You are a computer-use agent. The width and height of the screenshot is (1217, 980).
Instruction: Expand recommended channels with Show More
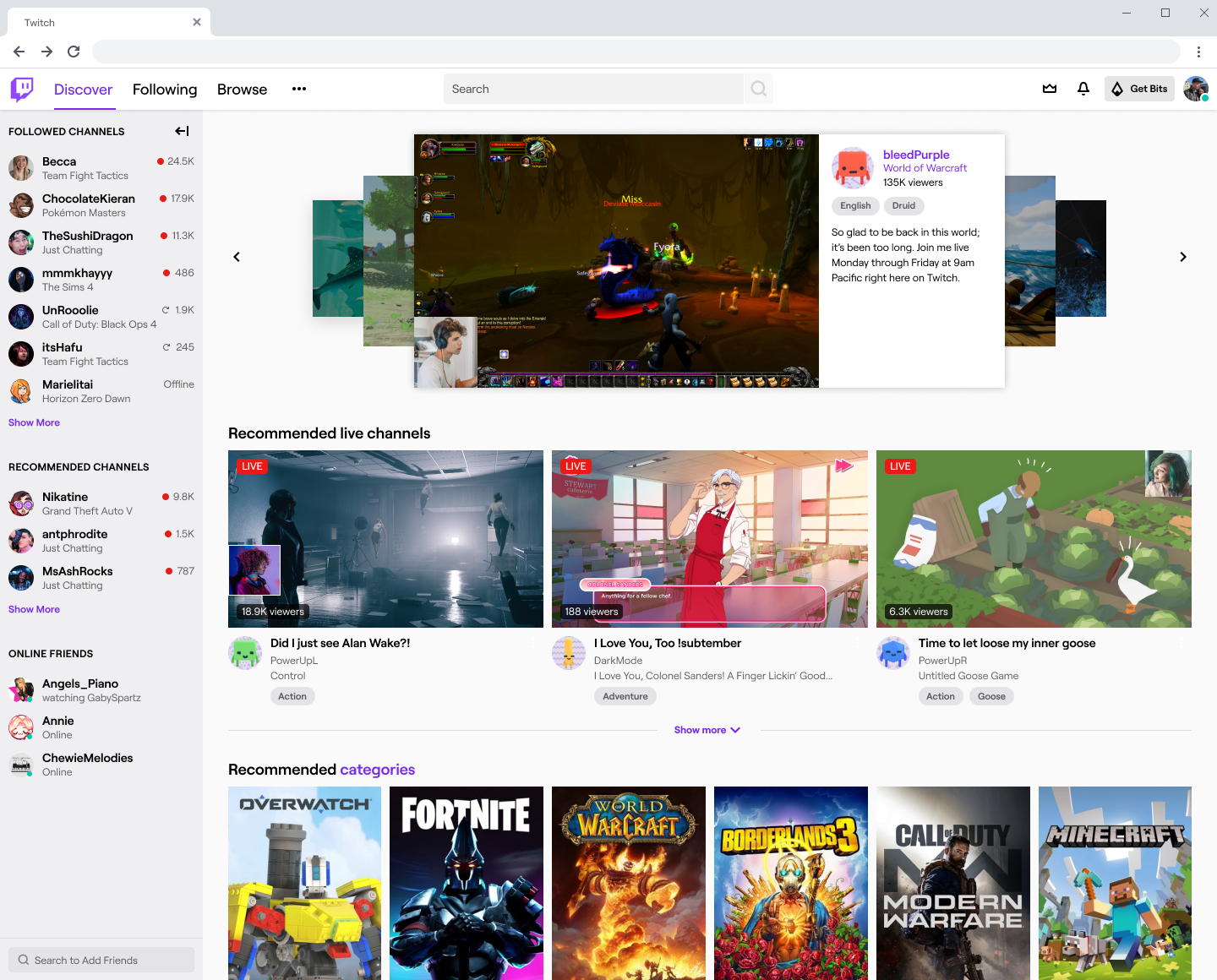pyautogui.click(x=34, y=609)
